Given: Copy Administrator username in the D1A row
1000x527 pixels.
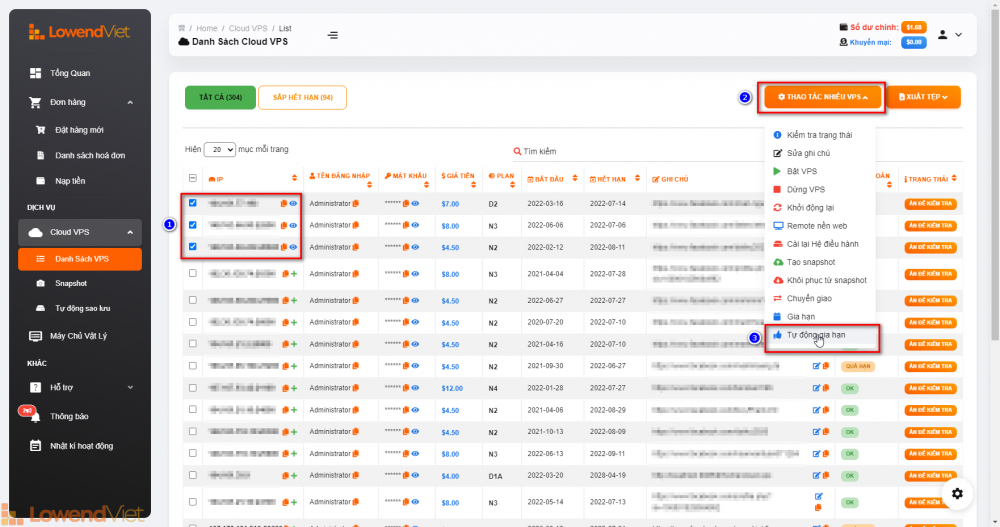Looking at the screenshot, I should [356, 475].
